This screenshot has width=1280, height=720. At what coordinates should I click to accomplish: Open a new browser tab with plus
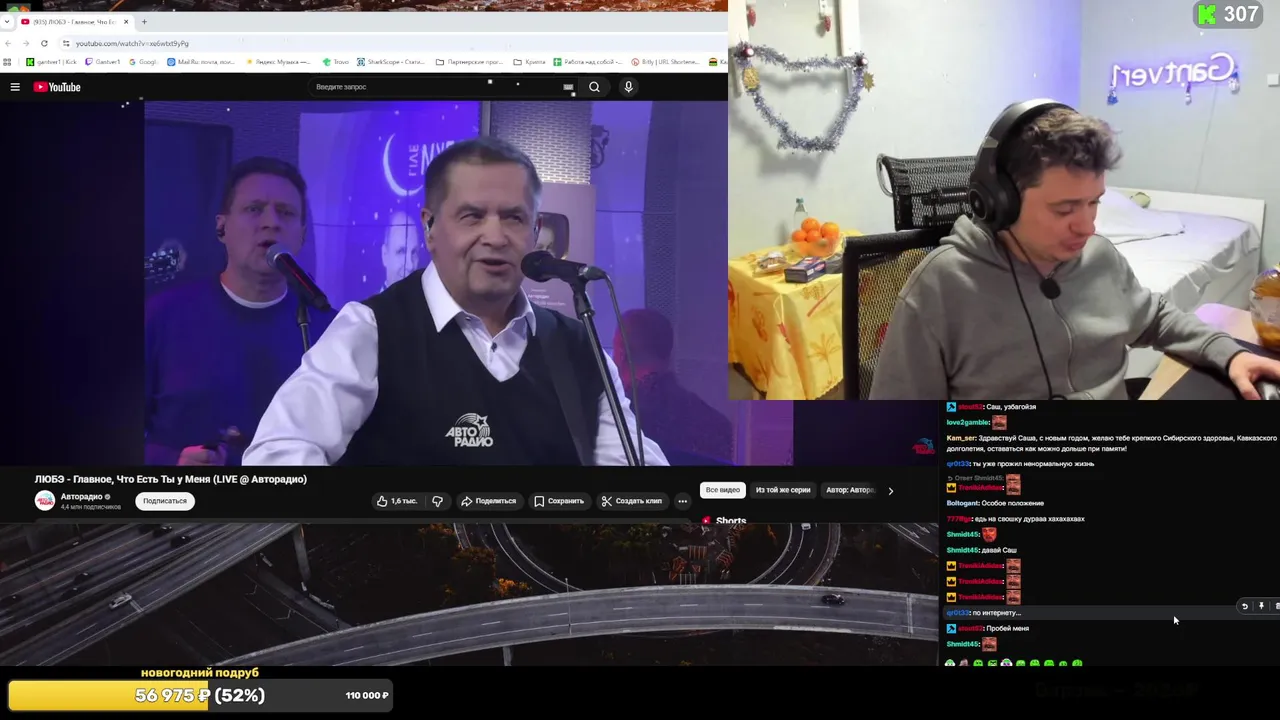pyautogui.click(x=144, y=21)
